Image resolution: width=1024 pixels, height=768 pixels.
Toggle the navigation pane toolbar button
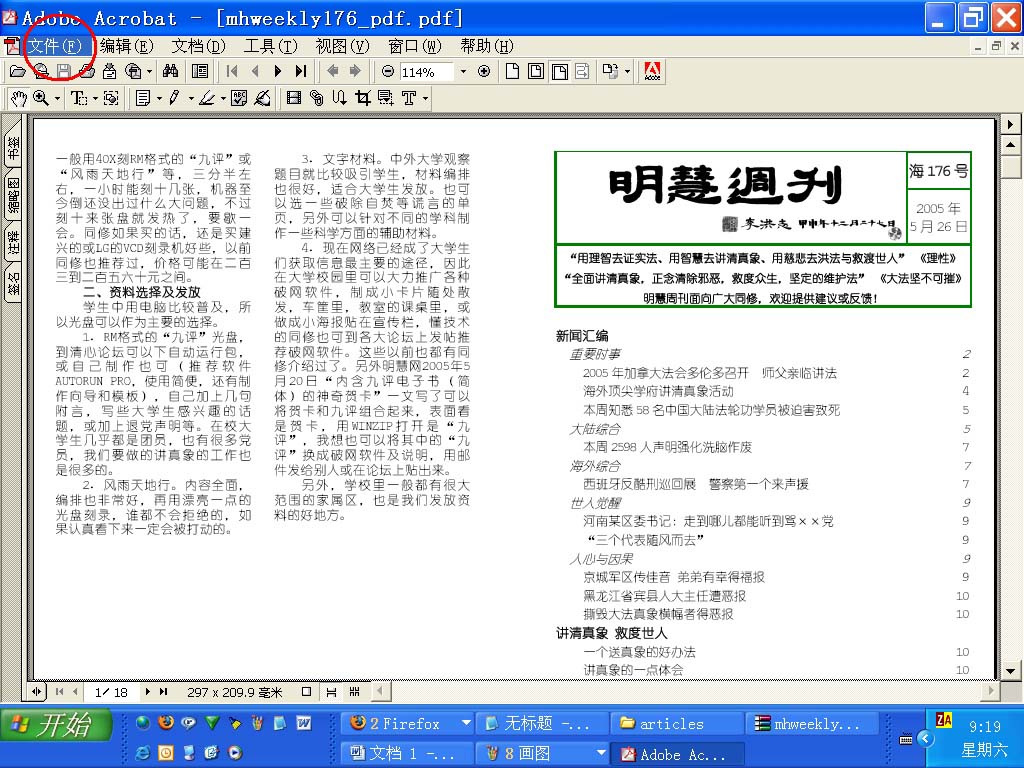pos(200,71)
